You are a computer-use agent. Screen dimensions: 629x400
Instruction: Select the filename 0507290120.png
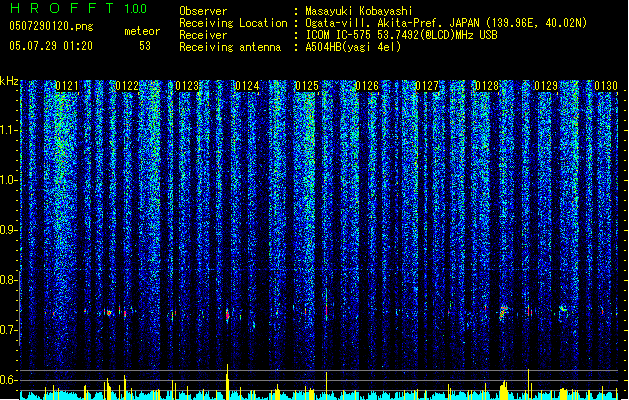[51, 26]
